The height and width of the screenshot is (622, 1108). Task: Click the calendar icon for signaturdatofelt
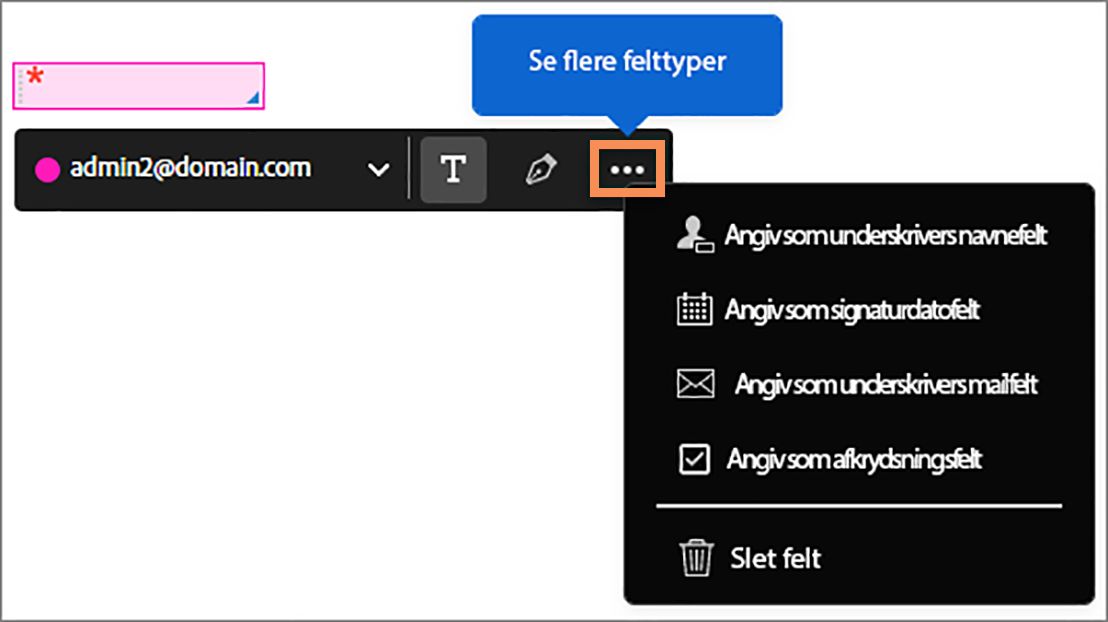pos(693,310)
